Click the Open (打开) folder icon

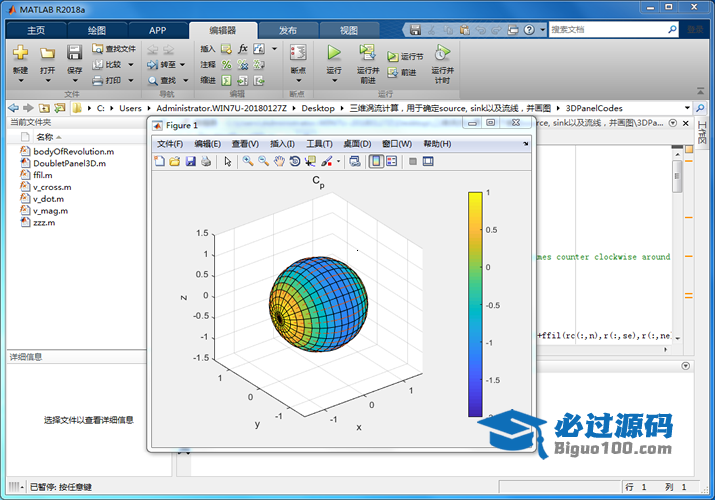[47, 53]
